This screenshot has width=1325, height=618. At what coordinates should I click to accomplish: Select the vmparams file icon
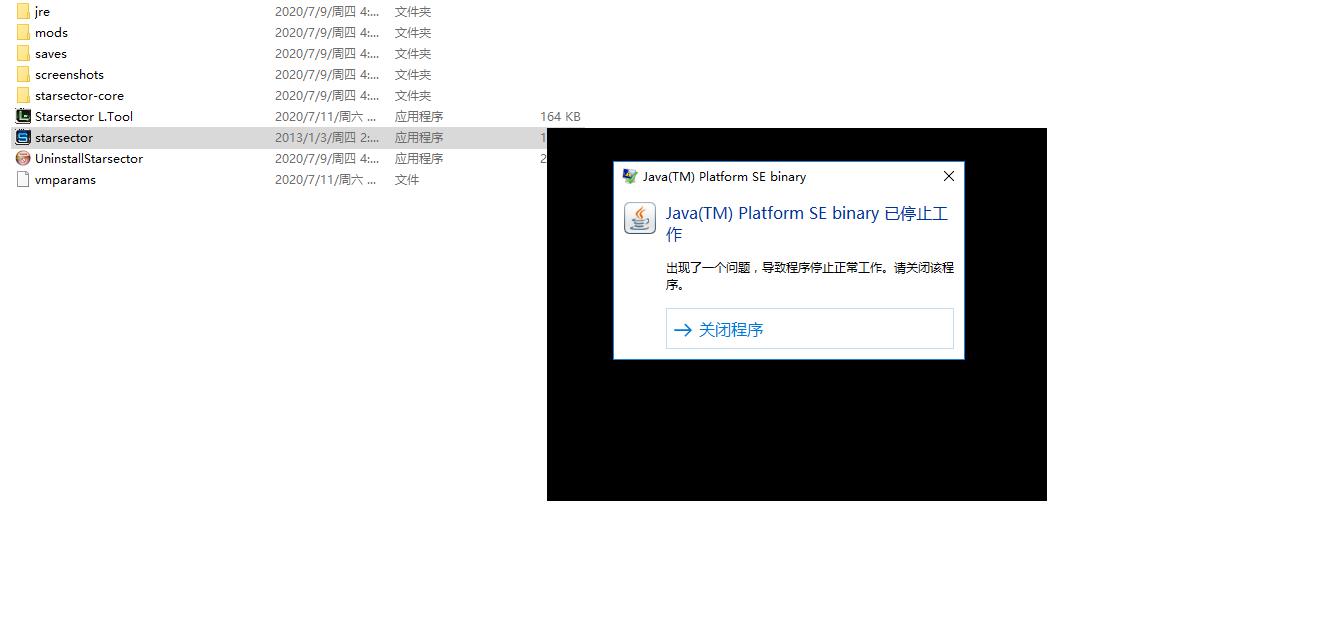22,179
